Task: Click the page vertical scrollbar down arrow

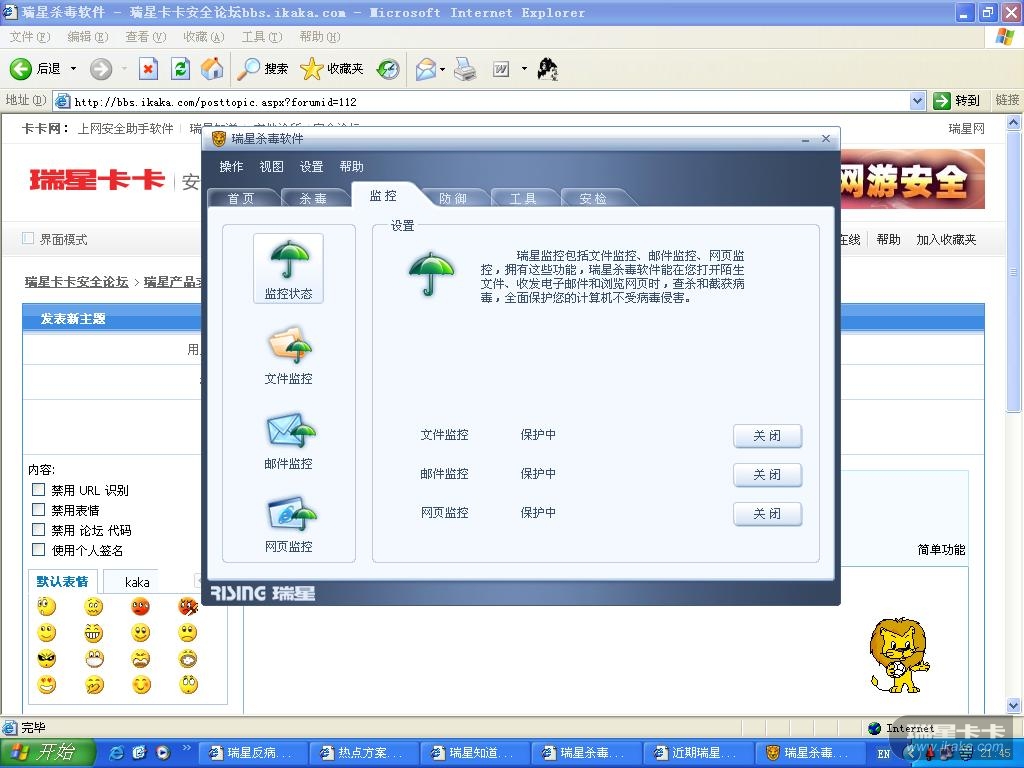Action: tap(1014, 706)
